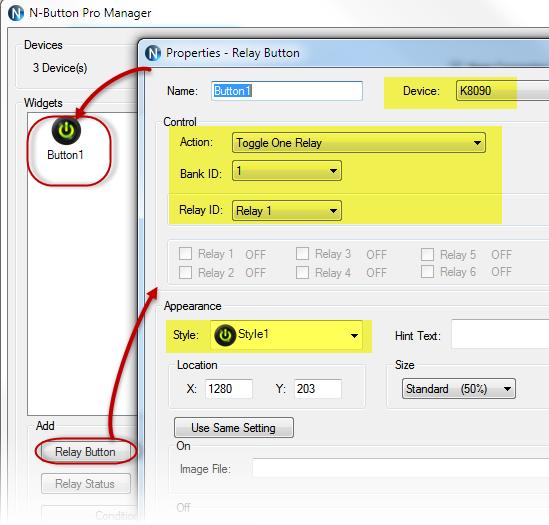Tick the Relay 4 checkbox
549x525 pixels.
pos(302,272)
